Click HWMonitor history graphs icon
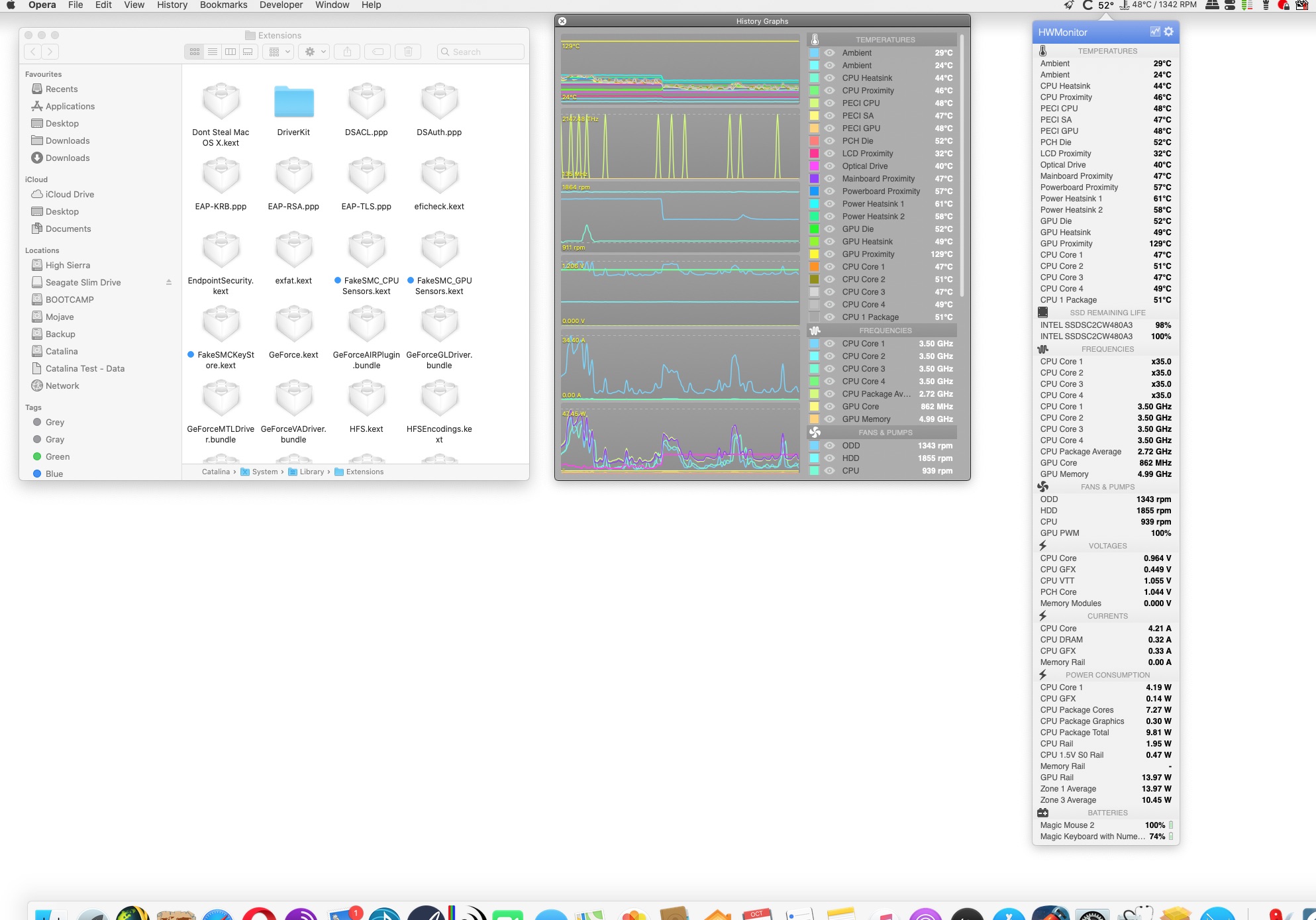Viewport: 1316px width, 920px height. click(1155, 32)
